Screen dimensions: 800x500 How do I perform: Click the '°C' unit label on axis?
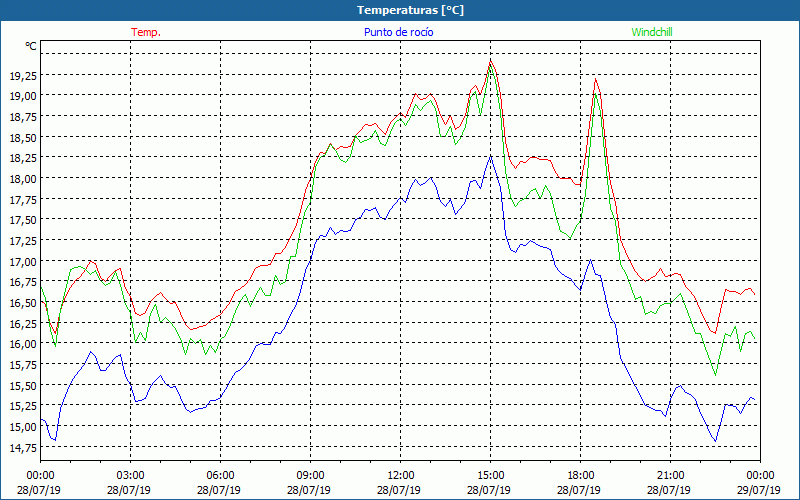[x=31, y=46]
